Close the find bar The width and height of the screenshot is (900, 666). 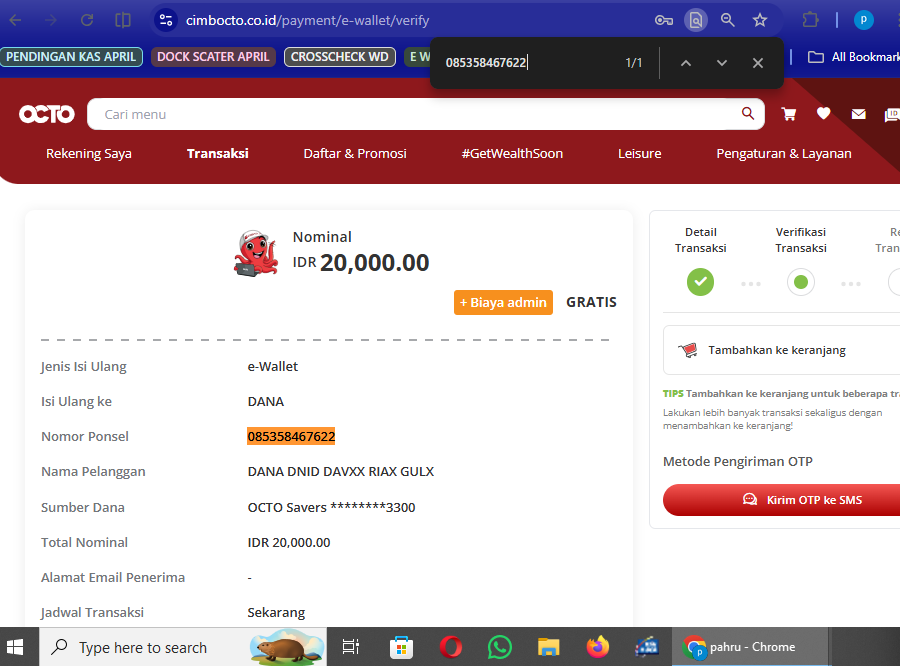pyautogui.click(x=758, y=63)
